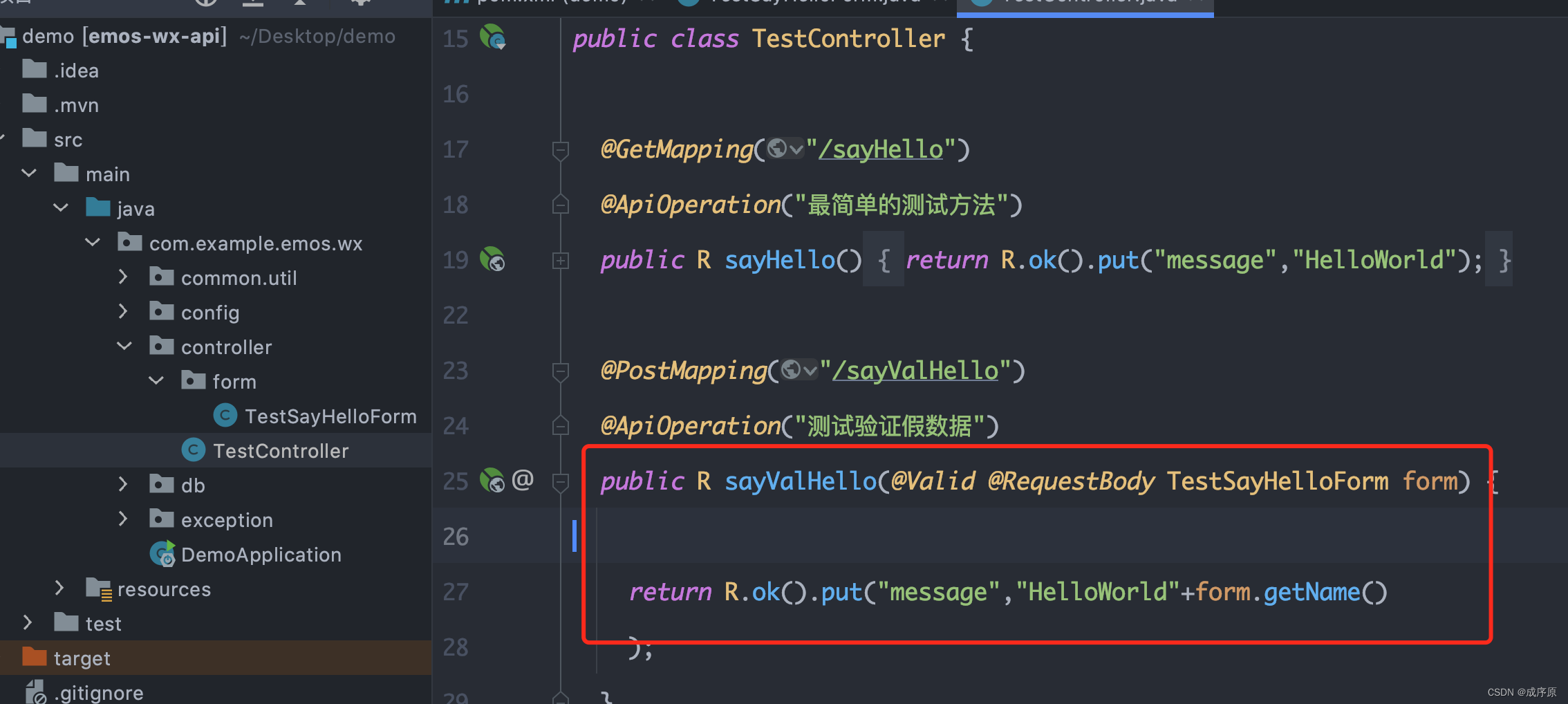Collapse the sayValHello method on line 25

tap(561, 482)
